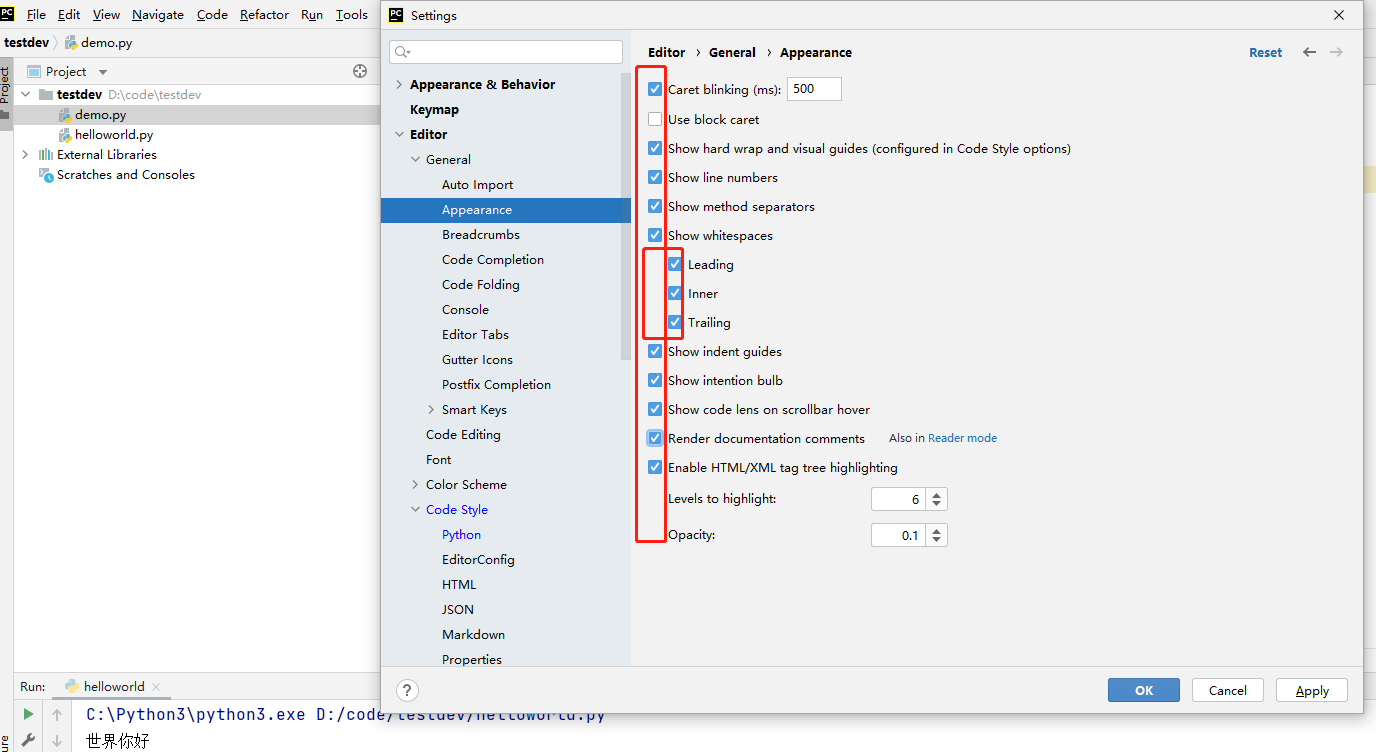This screenshot has width=1376, height=752.
Task: Toggle Render documentation comments checkbox
Action: [x=655, y=438]
